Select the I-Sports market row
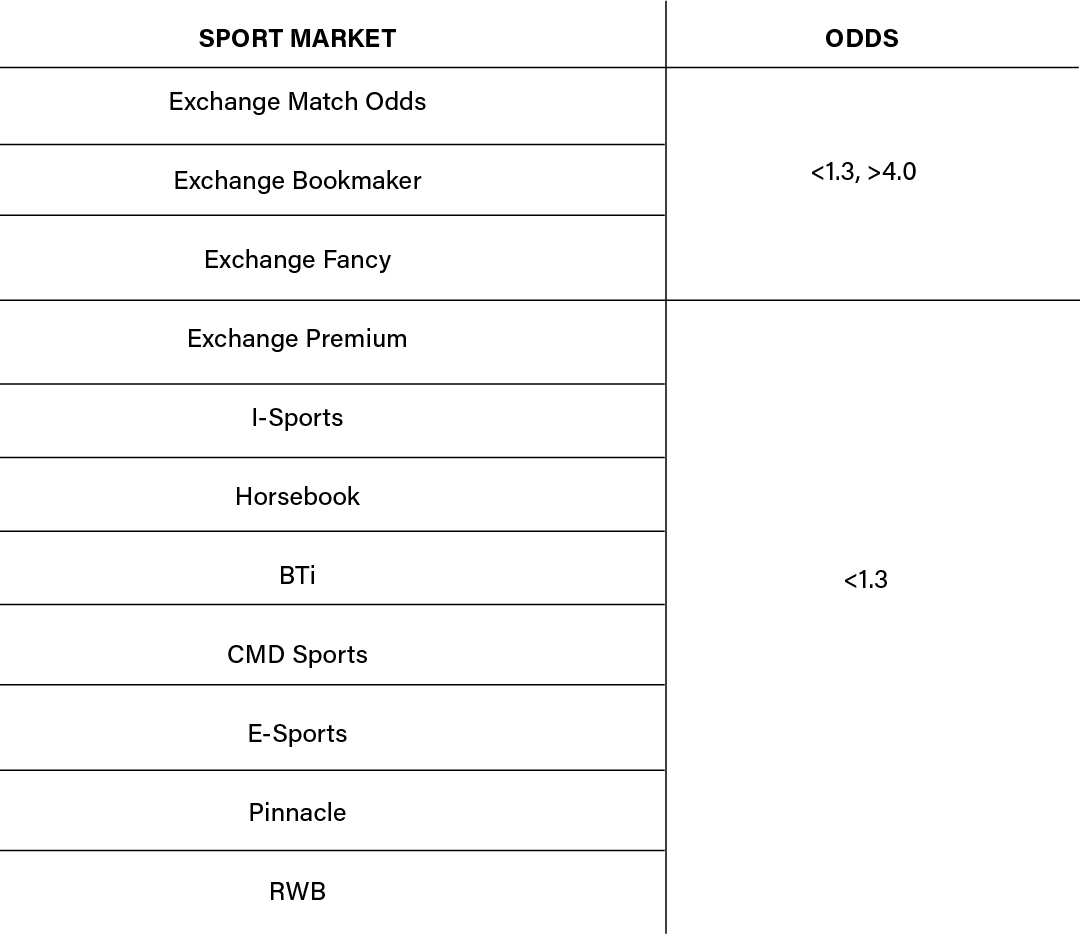1080x934 pixels. click(297, 418)
